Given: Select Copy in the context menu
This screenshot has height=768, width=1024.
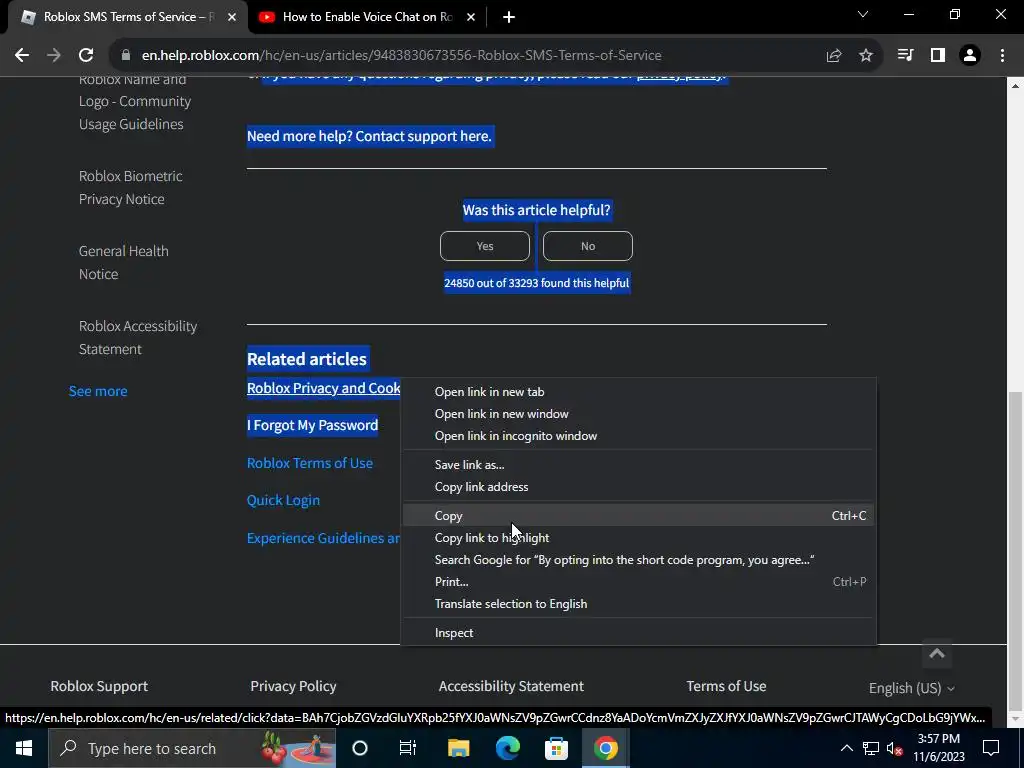Looking at the screenshot, I should point(638,516).
